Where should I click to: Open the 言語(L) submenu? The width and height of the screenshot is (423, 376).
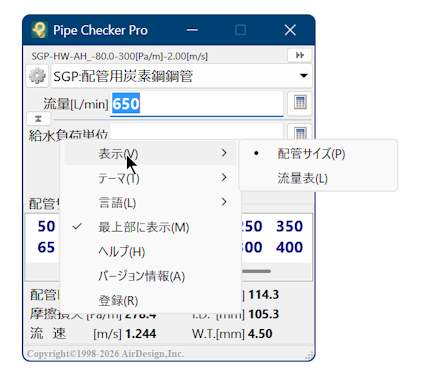point(150,202)
